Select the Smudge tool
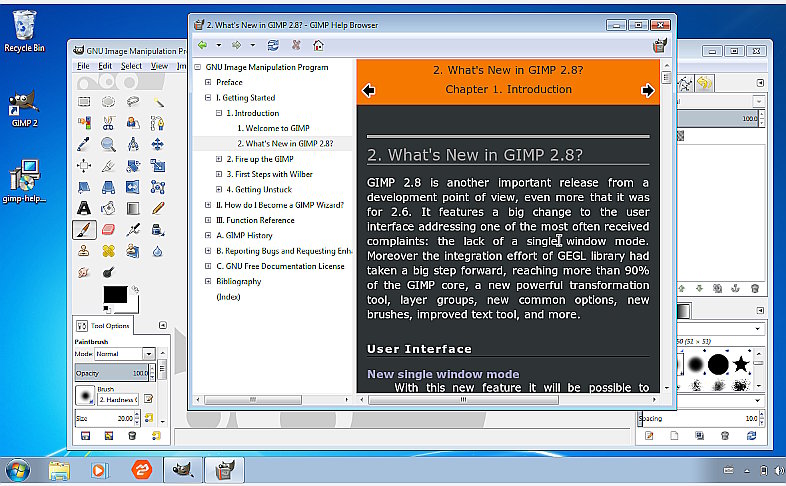 pyautogui.click(x=84, y=273)
